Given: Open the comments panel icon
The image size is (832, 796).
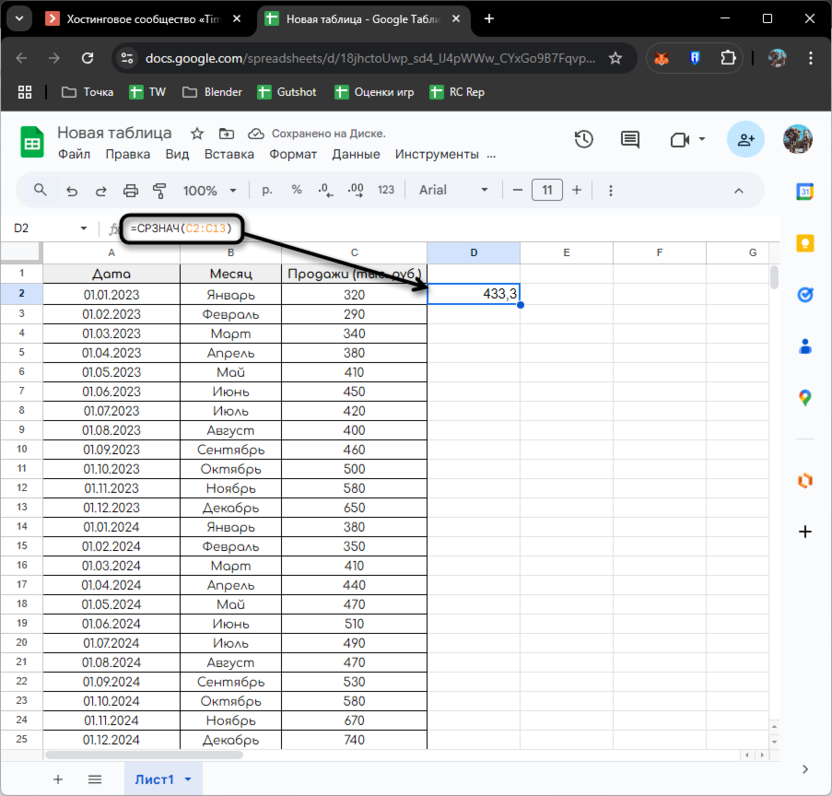Looking at the screenshot, I should pos(630,140).
